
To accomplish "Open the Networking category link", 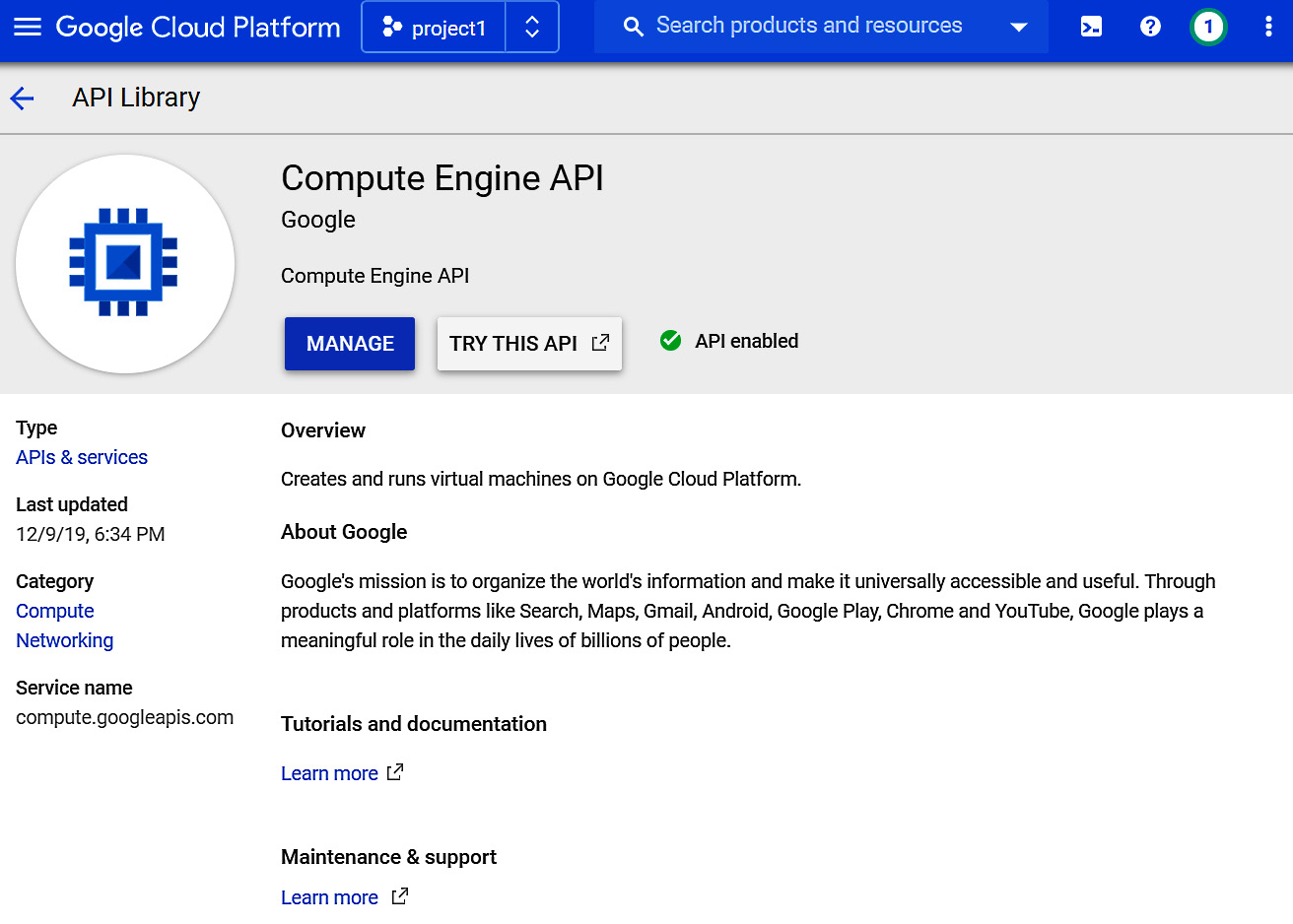I will point(65,640).
